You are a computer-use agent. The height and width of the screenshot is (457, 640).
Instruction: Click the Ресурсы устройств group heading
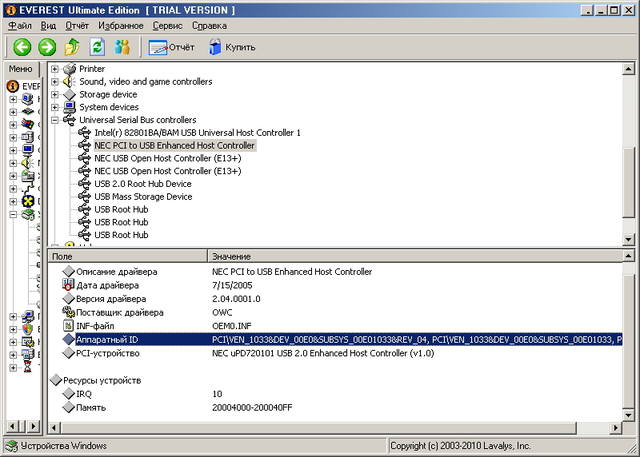pos(102,380)
